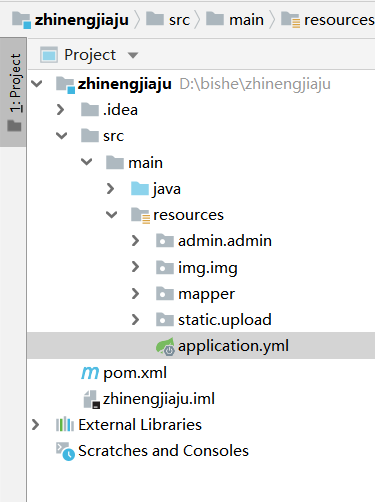Click the .idea folder icon
Image resolution: width=375 pixels, height=502 pixels.
coord(90,110)
